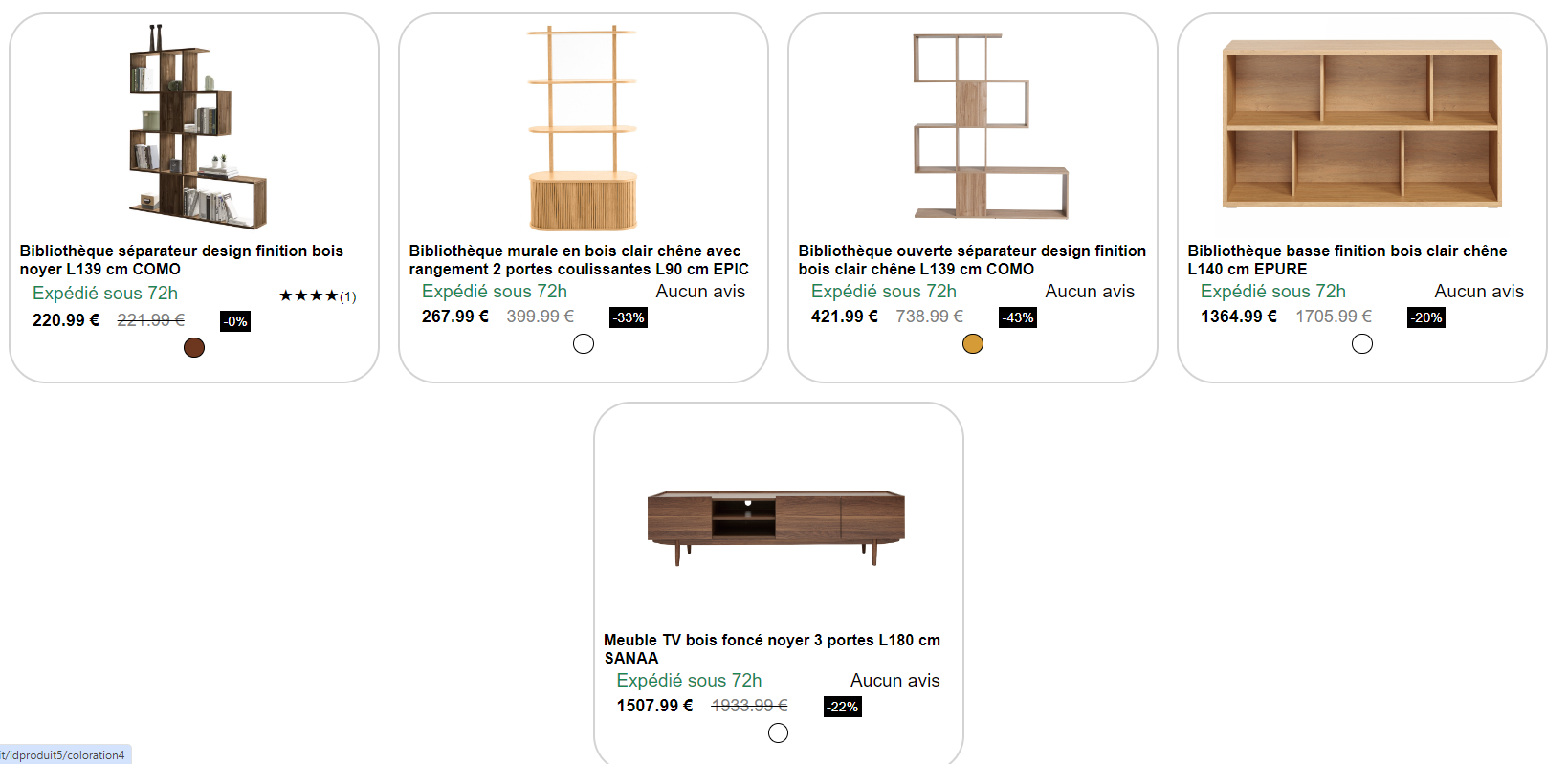
Task: Click the -33% discount badge
Action: click(x=629, y=317)
